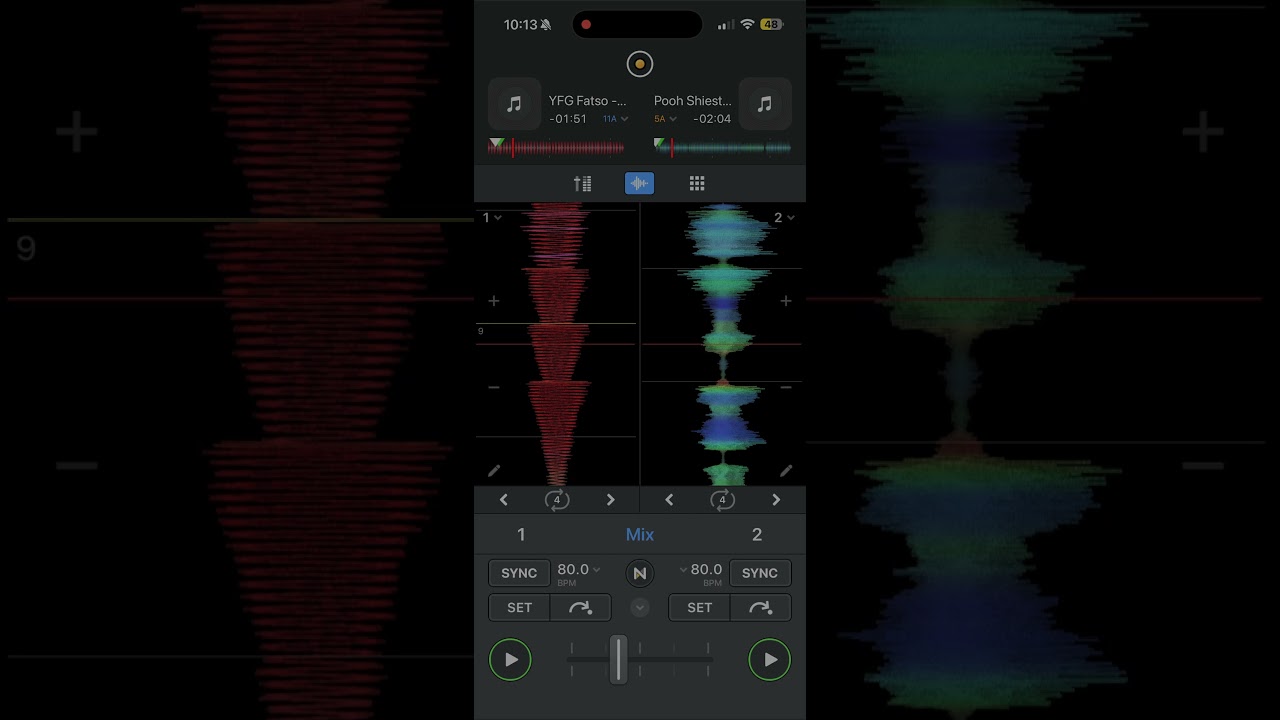Seek in the deck 2 teal overview waveform
This screenshot has height=720, width=1280.
pos(722,148)
